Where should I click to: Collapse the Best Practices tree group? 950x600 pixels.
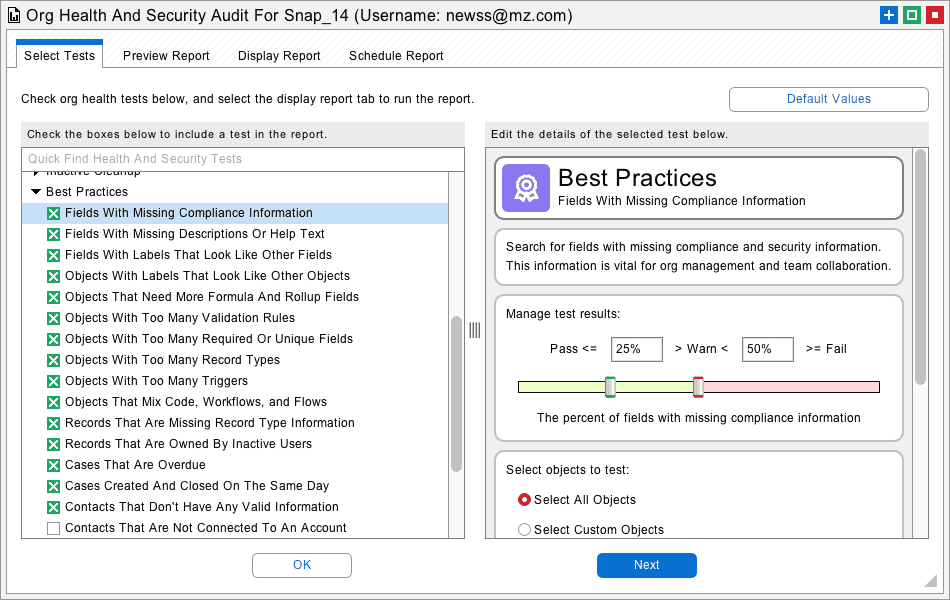coord(36,192)
